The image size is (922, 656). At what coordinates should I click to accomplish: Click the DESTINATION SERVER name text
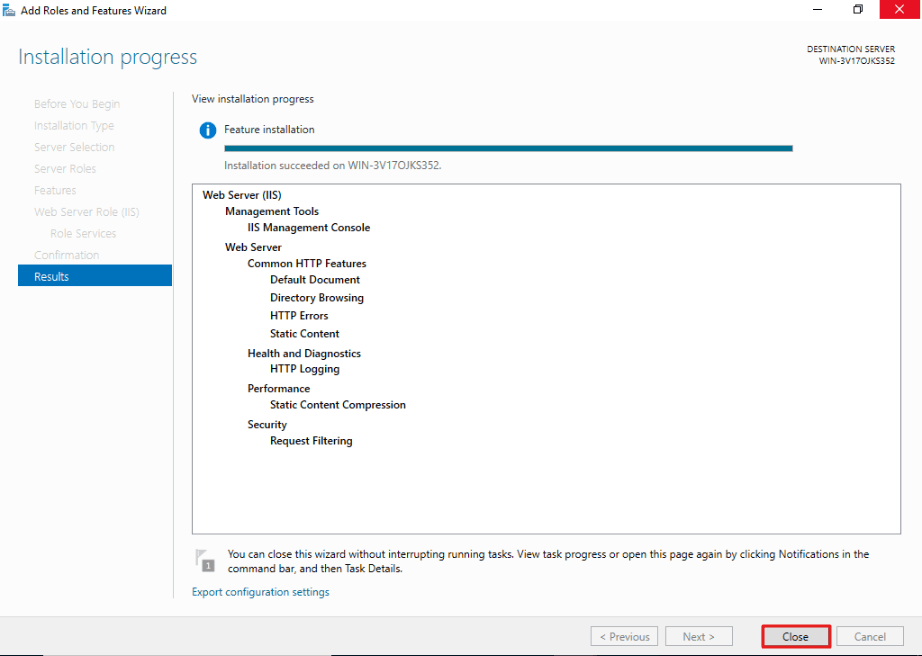click(857, 61)
